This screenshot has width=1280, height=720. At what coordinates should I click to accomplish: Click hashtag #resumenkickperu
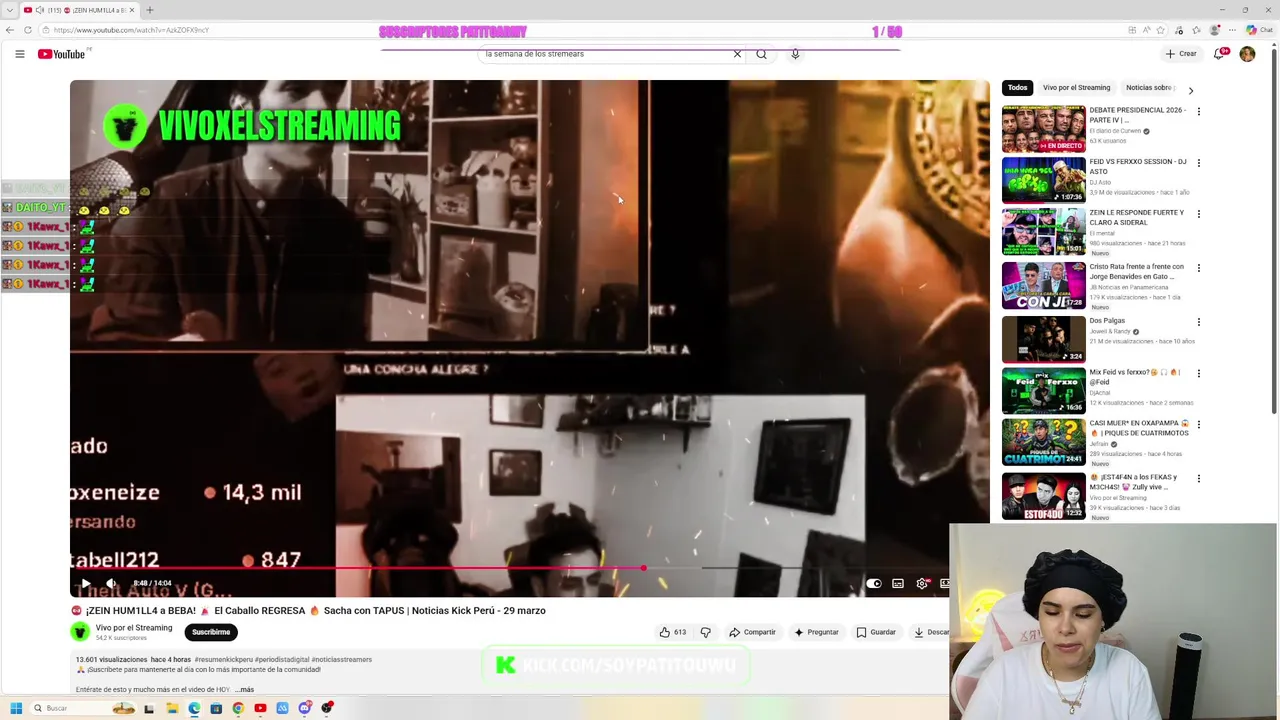pos(224,659)
